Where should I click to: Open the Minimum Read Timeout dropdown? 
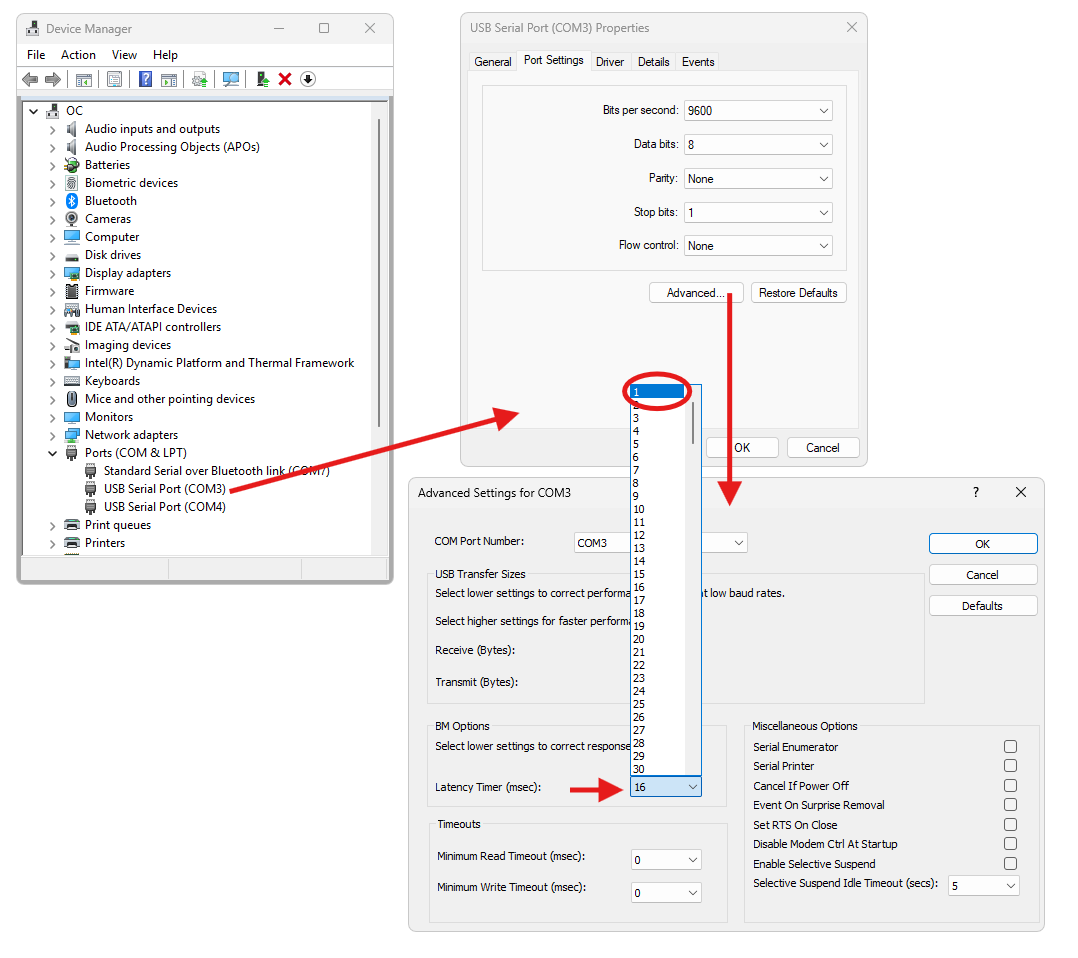[666, 860]
